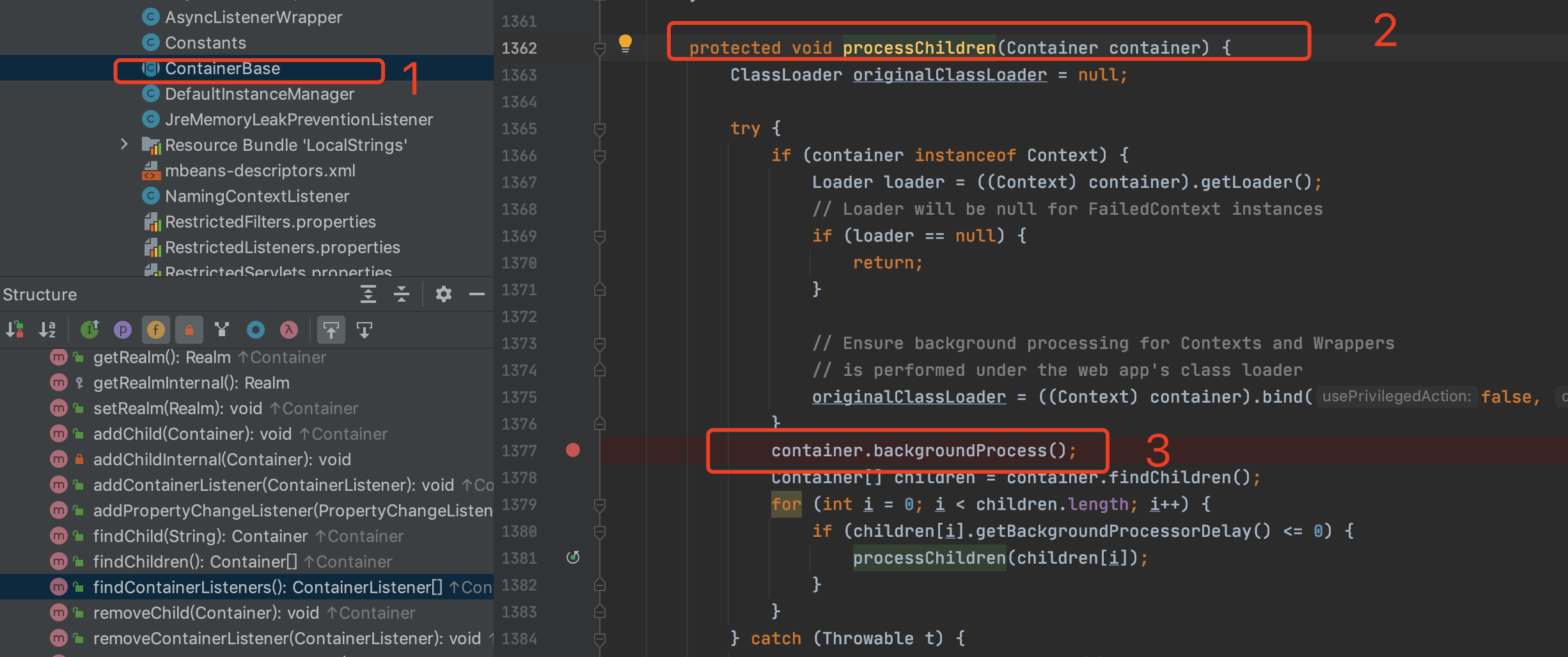Select setRealm(Realm): void in Structure

[247, 408]
